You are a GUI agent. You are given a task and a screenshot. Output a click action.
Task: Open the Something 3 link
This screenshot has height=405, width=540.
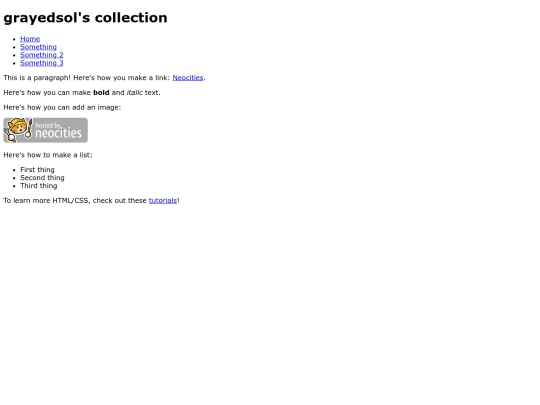[42, 63]
